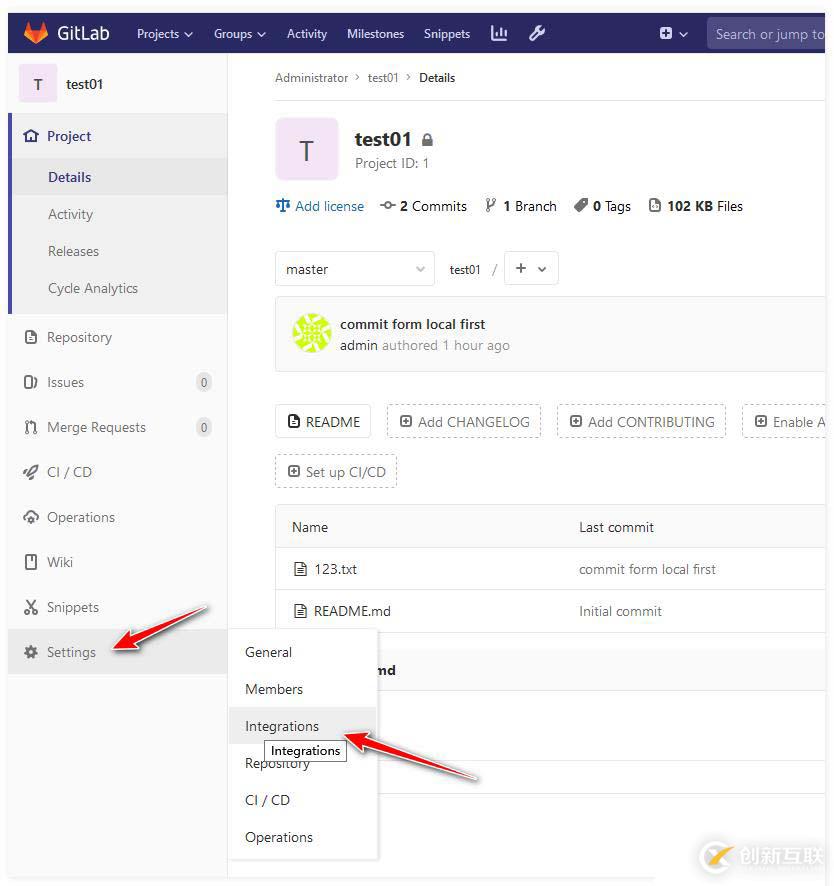834x886 pixels.
Task: Click the Wiki book icon
Action: pyautogui.click(x=31, y=562)
